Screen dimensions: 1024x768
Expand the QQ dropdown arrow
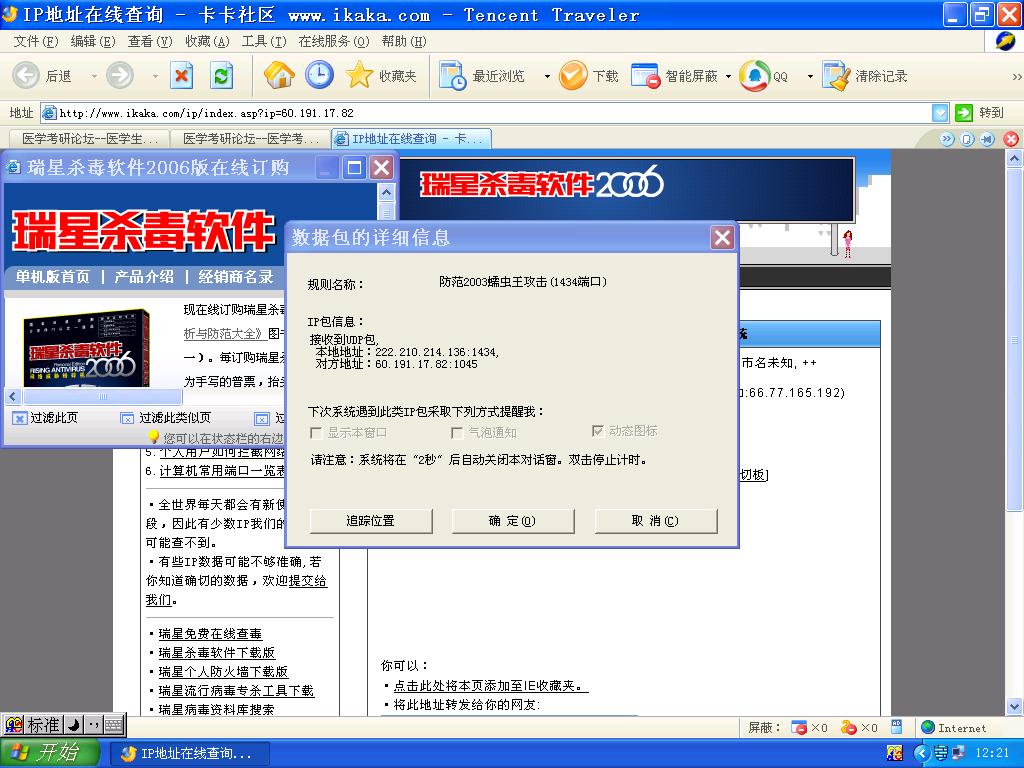point(810,76)
